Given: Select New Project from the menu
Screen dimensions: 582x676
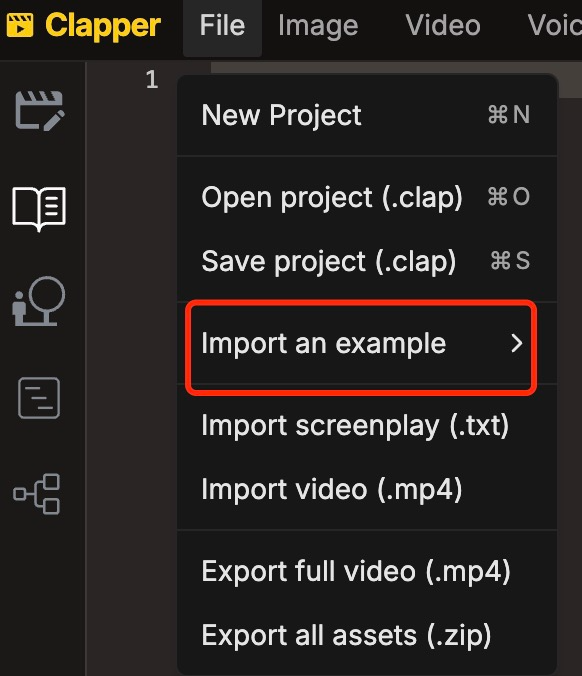Looking at the screenshot, I should point(366,115).
